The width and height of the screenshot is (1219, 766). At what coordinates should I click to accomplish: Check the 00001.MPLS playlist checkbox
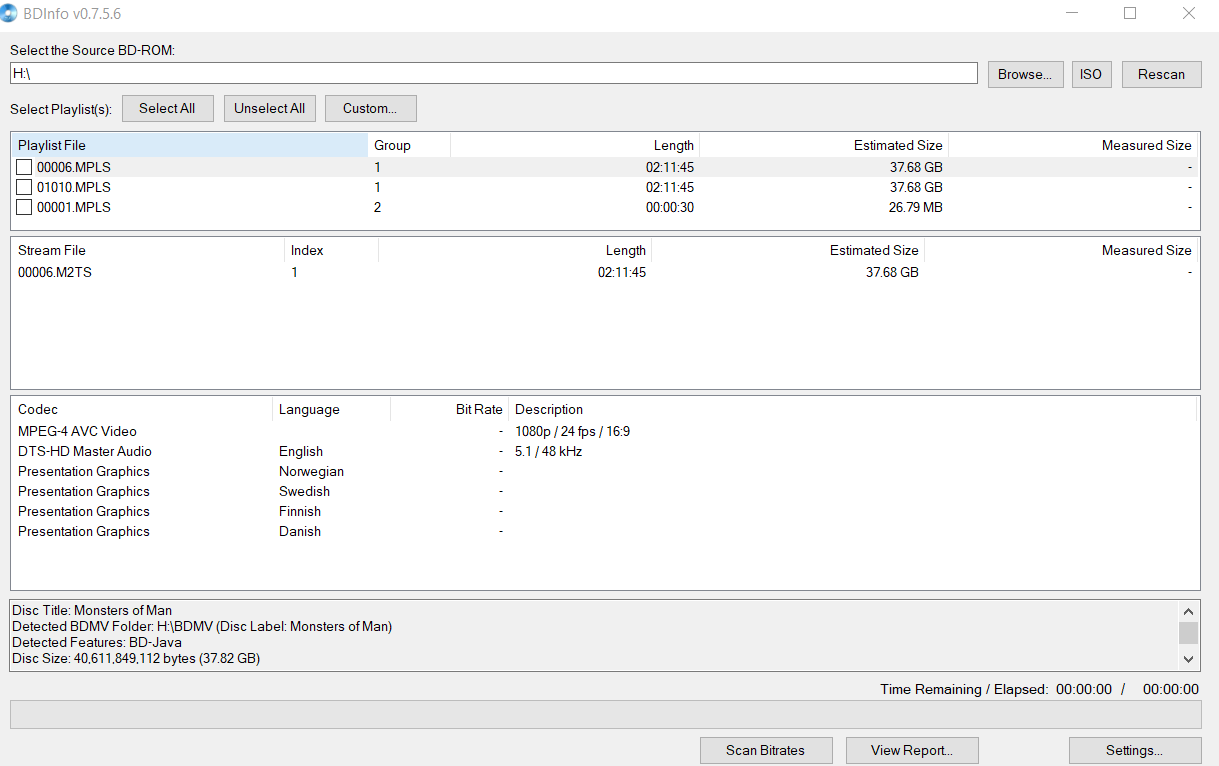coord(24,207)
